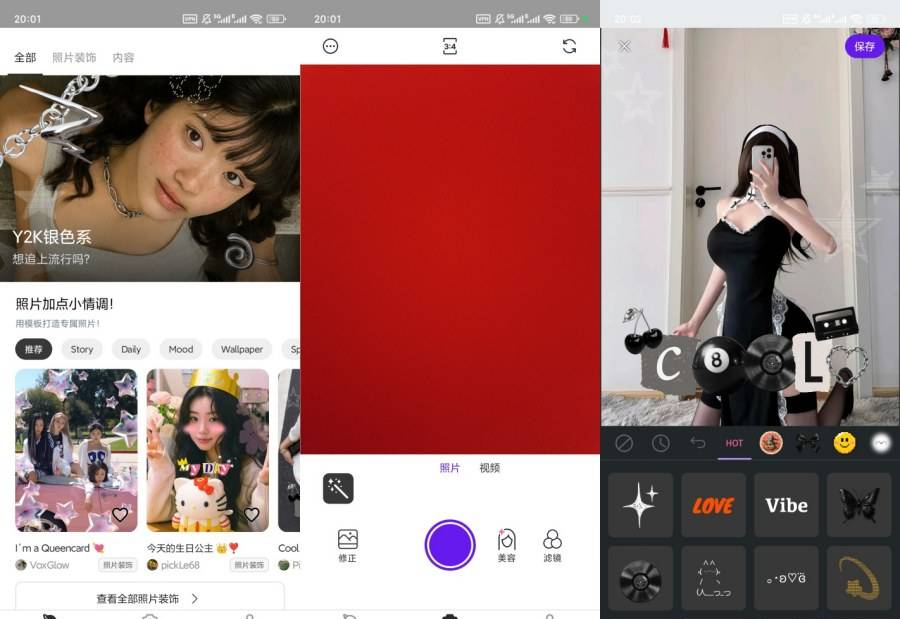The image size is (900, 619).
Task: Select the Story category chip
Action: pos(82,349)
